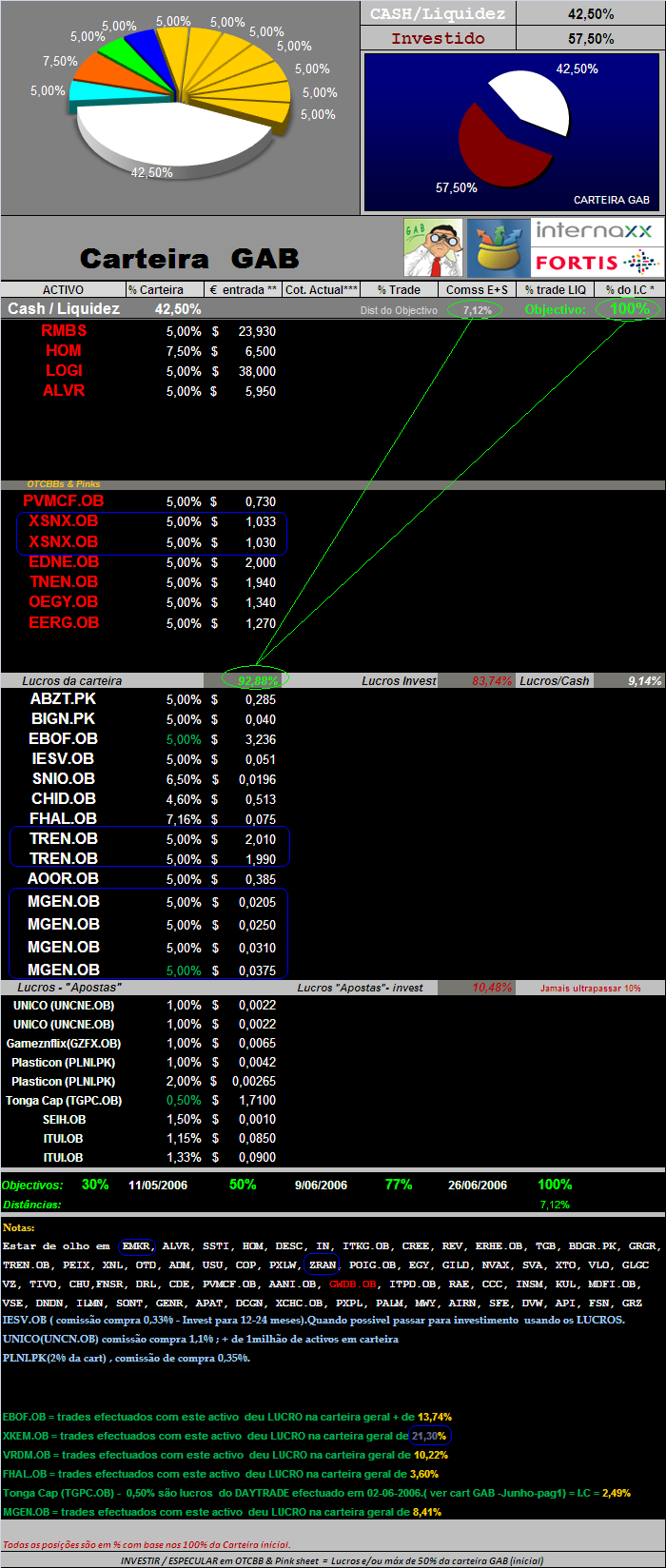Select the Tonga Cap (TGPC.OB) row label
The image size is (666, 1568).
tap(64, 1100)
